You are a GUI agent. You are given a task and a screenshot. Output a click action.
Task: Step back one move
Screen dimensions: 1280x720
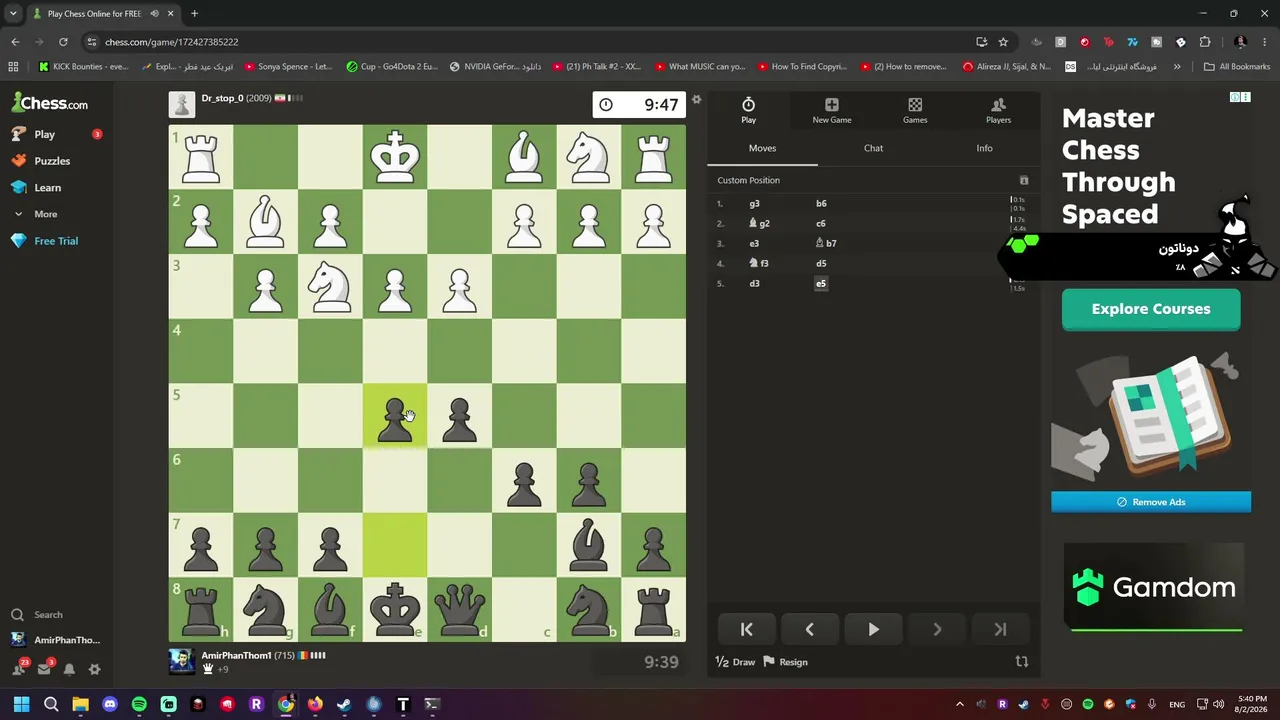(x=809, y=629)
